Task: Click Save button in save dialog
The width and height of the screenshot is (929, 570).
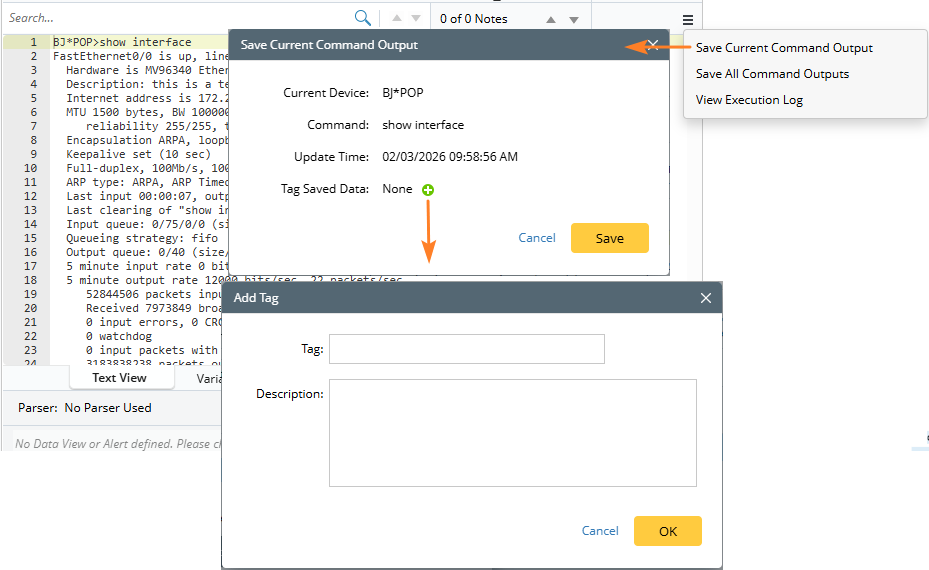Action: click(610, 238)
